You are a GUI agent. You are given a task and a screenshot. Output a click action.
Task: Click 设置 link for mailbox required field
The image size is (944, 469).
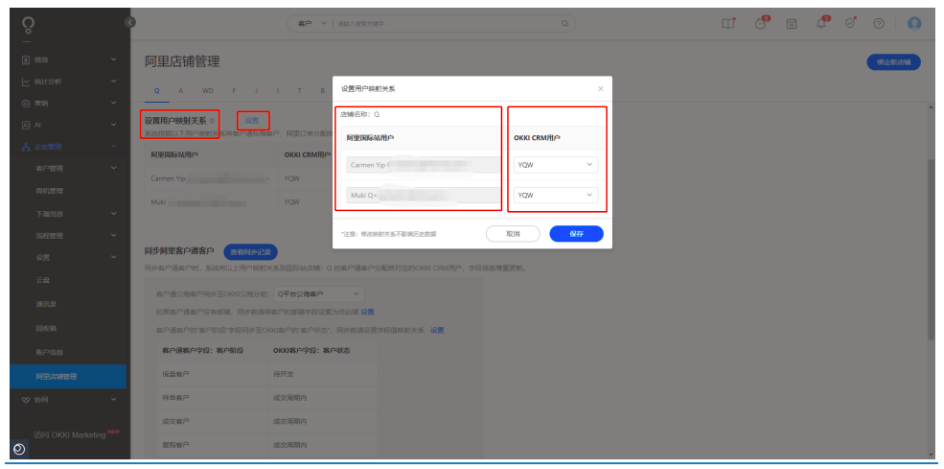point(367,312)
